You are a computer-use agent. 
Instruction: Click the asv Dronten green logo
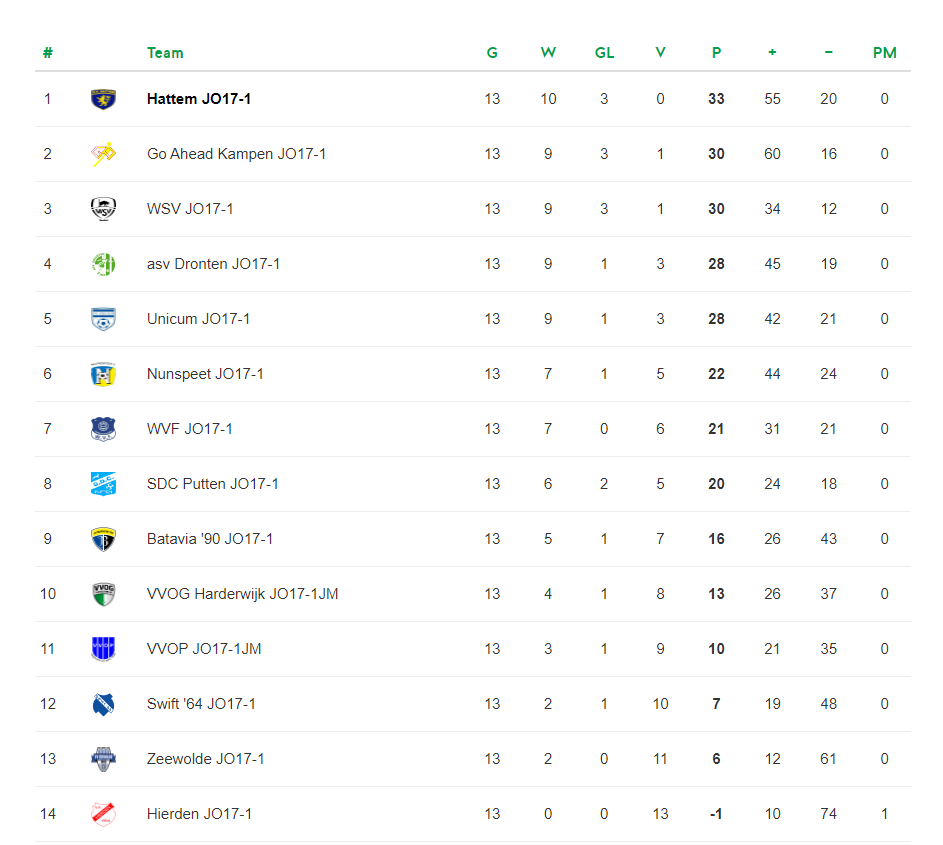(x=103, y=264)
